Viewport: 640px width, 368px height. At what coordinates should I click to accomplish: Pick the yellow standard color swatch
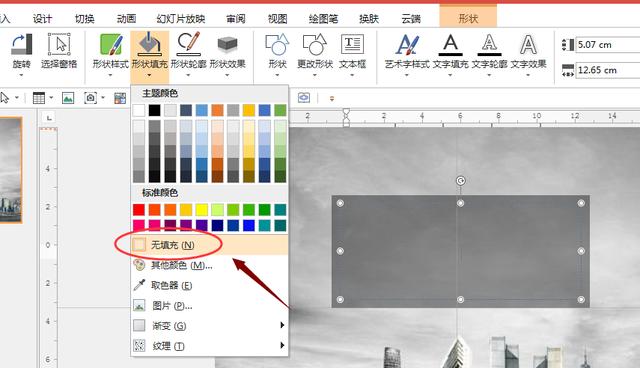202,210
